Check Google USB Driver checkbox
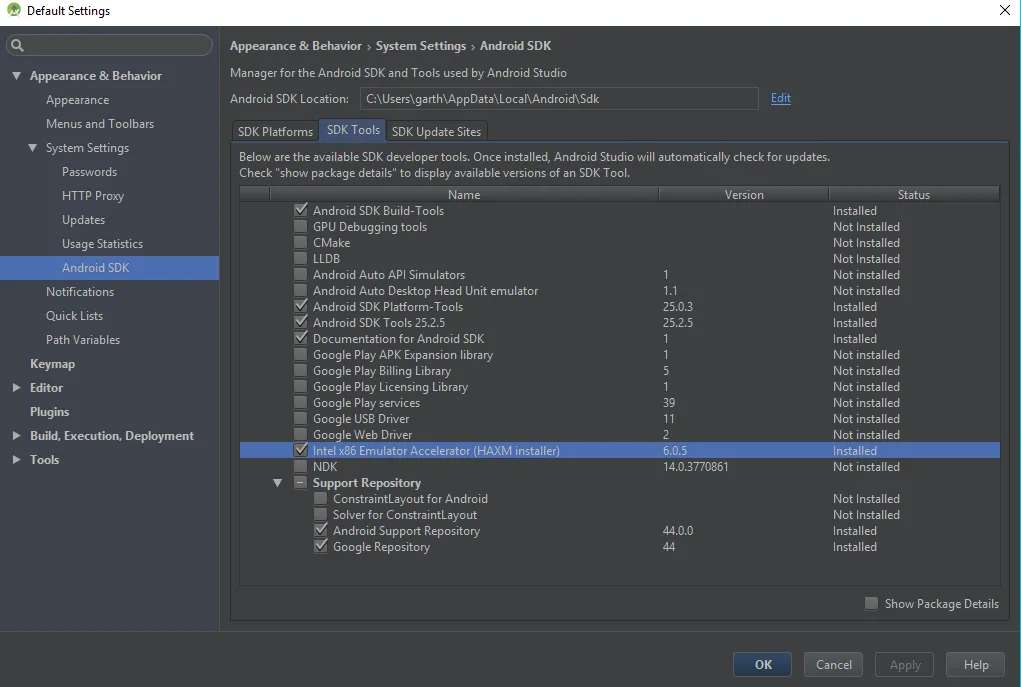The image size is (1021, 687). click(x=301, y=418)
